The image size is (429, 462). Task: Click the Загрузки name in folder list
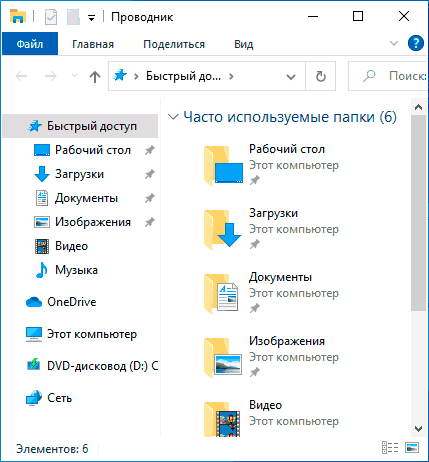[273, 213]
